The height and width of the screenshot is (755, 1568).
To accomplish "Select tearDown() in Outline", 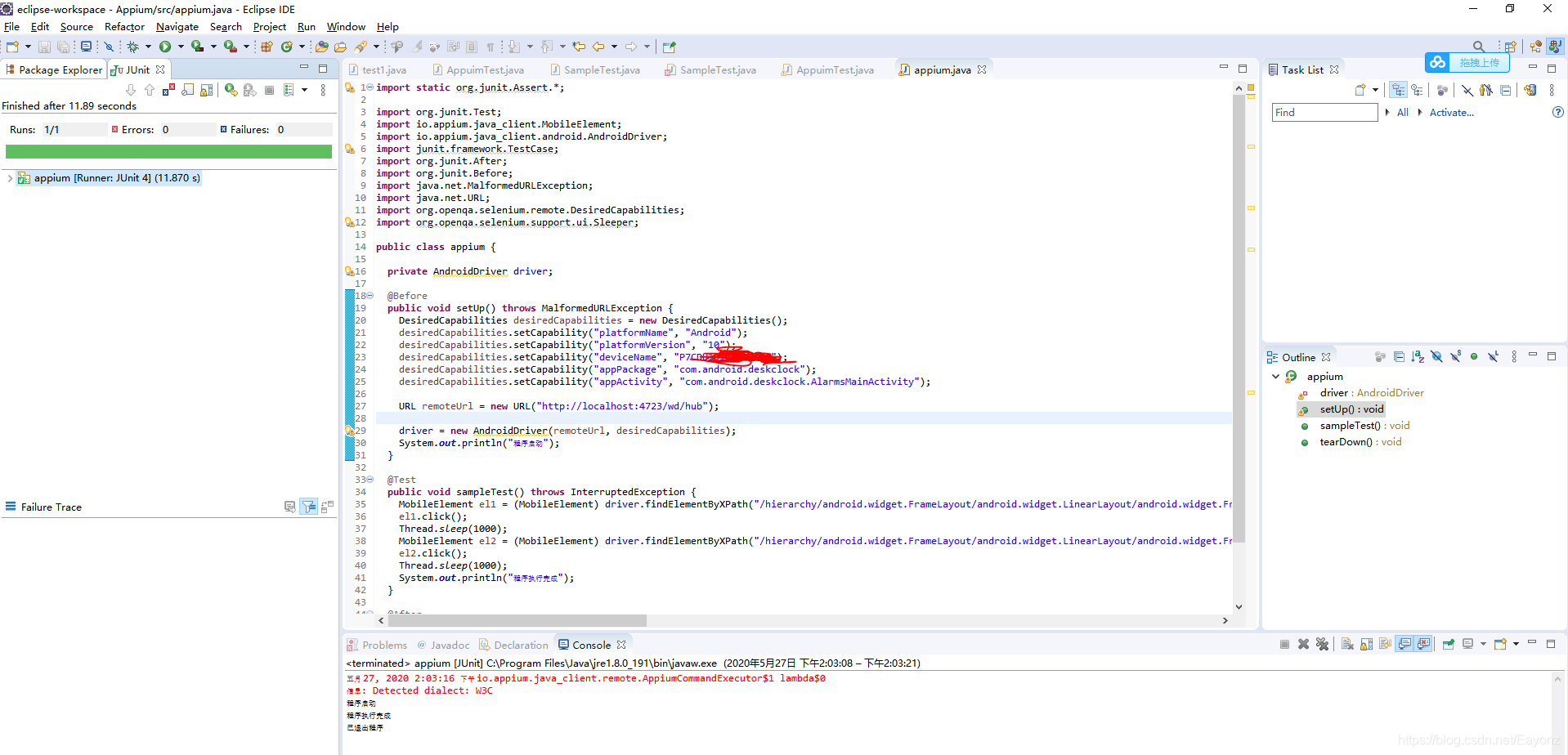I will tap(1360, 442).
